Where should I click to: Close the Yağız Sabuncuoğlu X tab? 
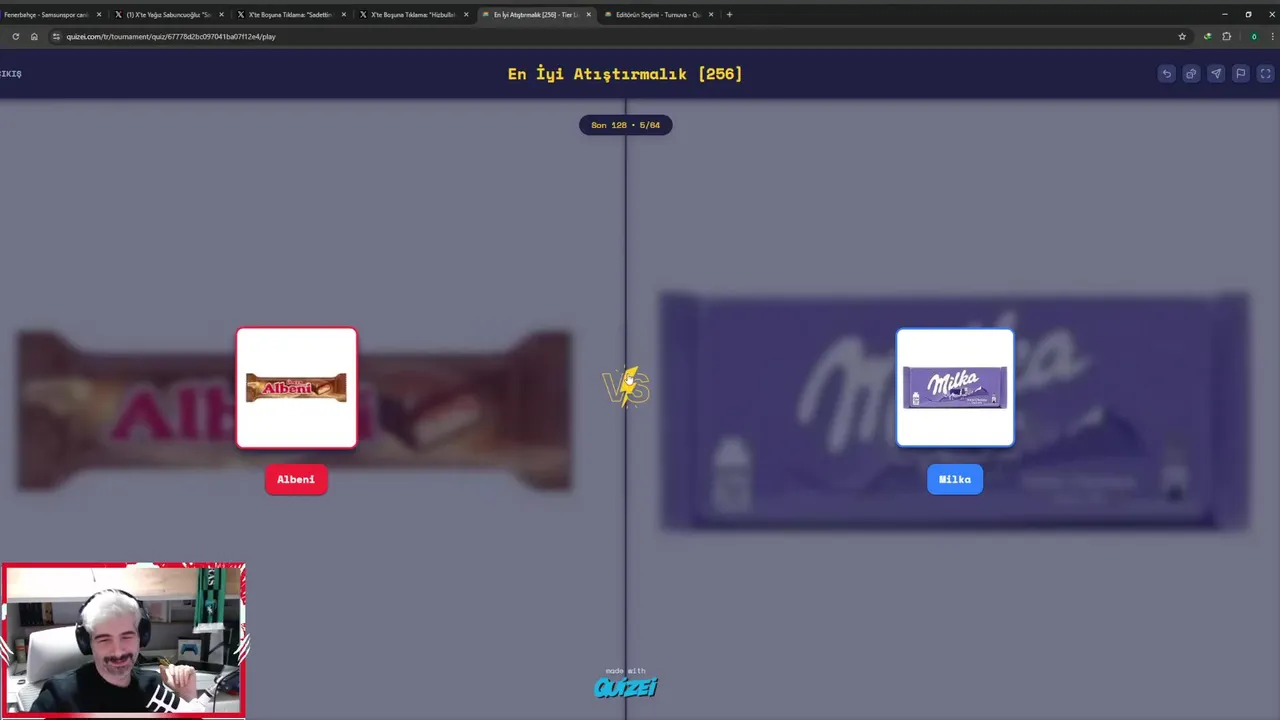(221, 15)
